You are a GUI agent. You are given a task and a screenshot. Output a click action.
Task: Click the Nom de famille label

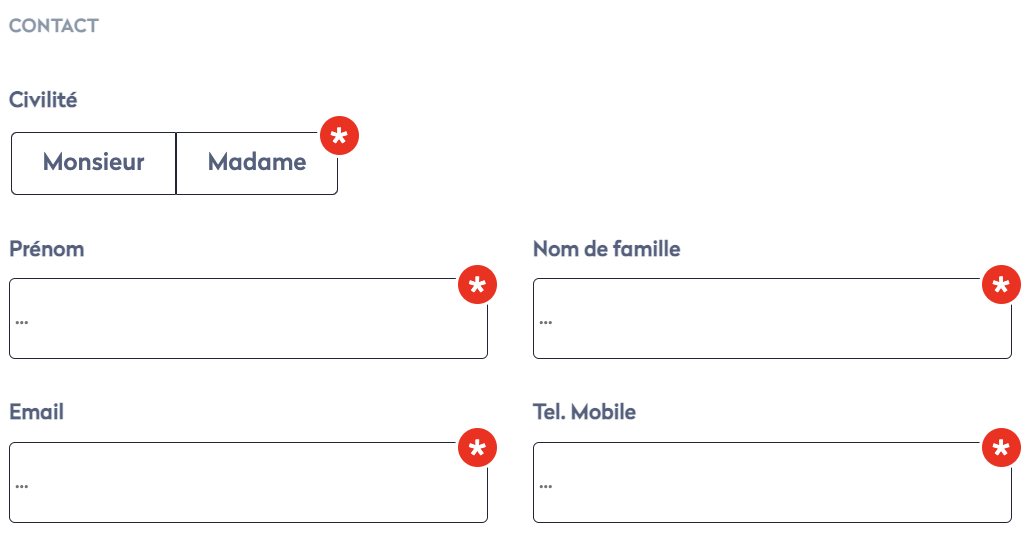606,249
